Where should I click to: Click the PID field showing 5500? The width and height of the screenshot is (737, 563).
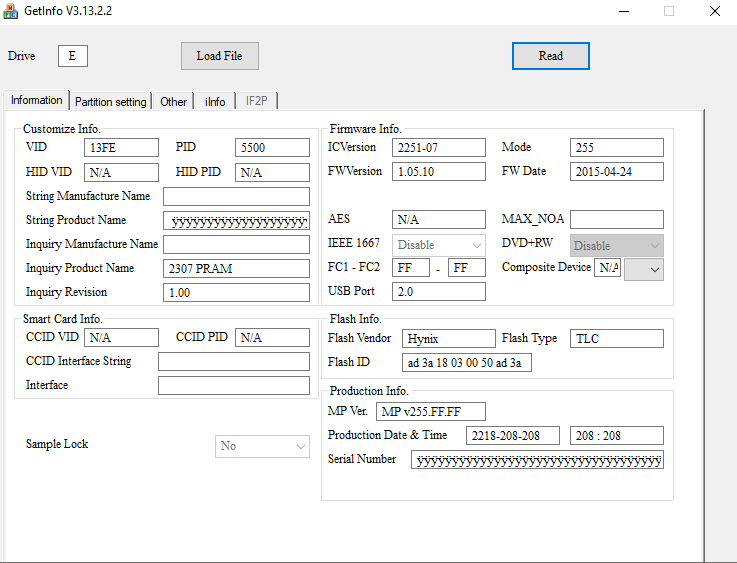point(272,148)
